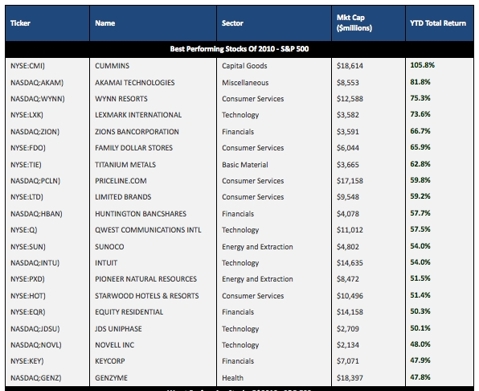Click the NASDAQ:HBAN ticker

click(36, 214)
